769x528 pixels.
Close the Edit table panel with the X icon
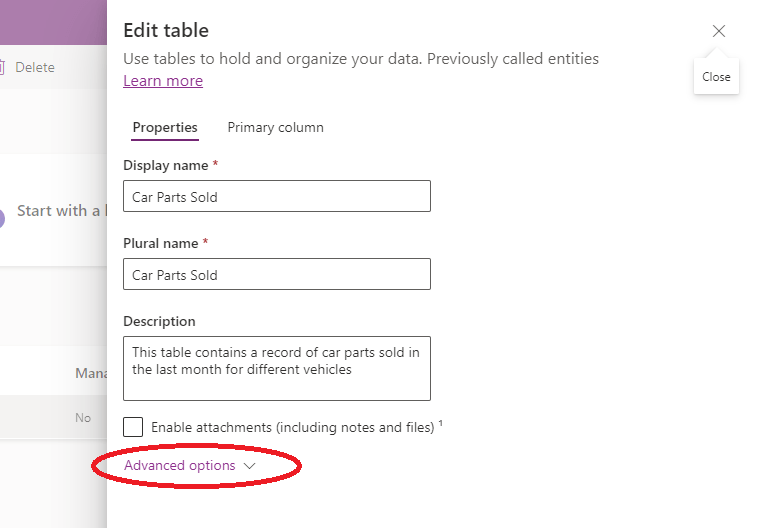(719, 31)
